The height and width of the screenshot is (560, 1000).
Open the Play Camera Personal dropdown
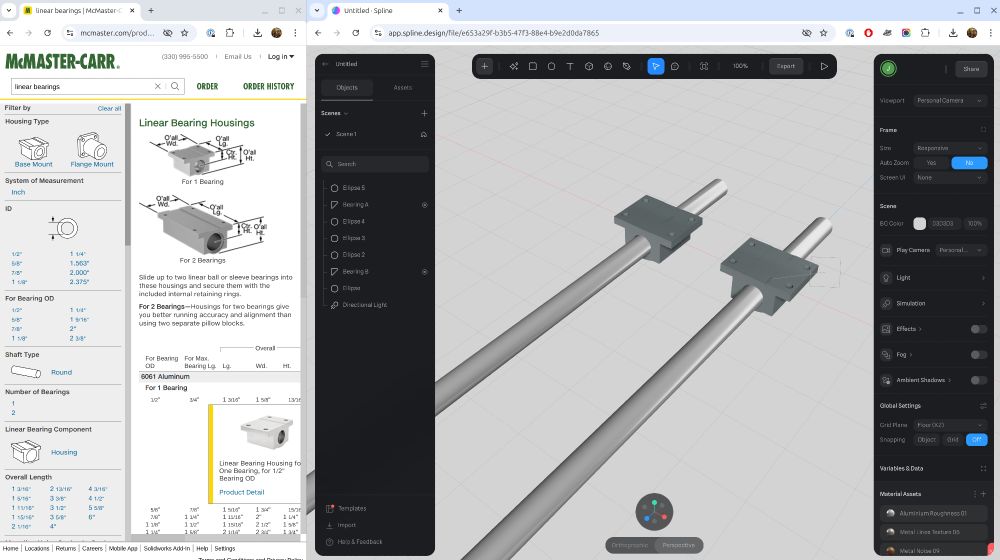(960, 250)
